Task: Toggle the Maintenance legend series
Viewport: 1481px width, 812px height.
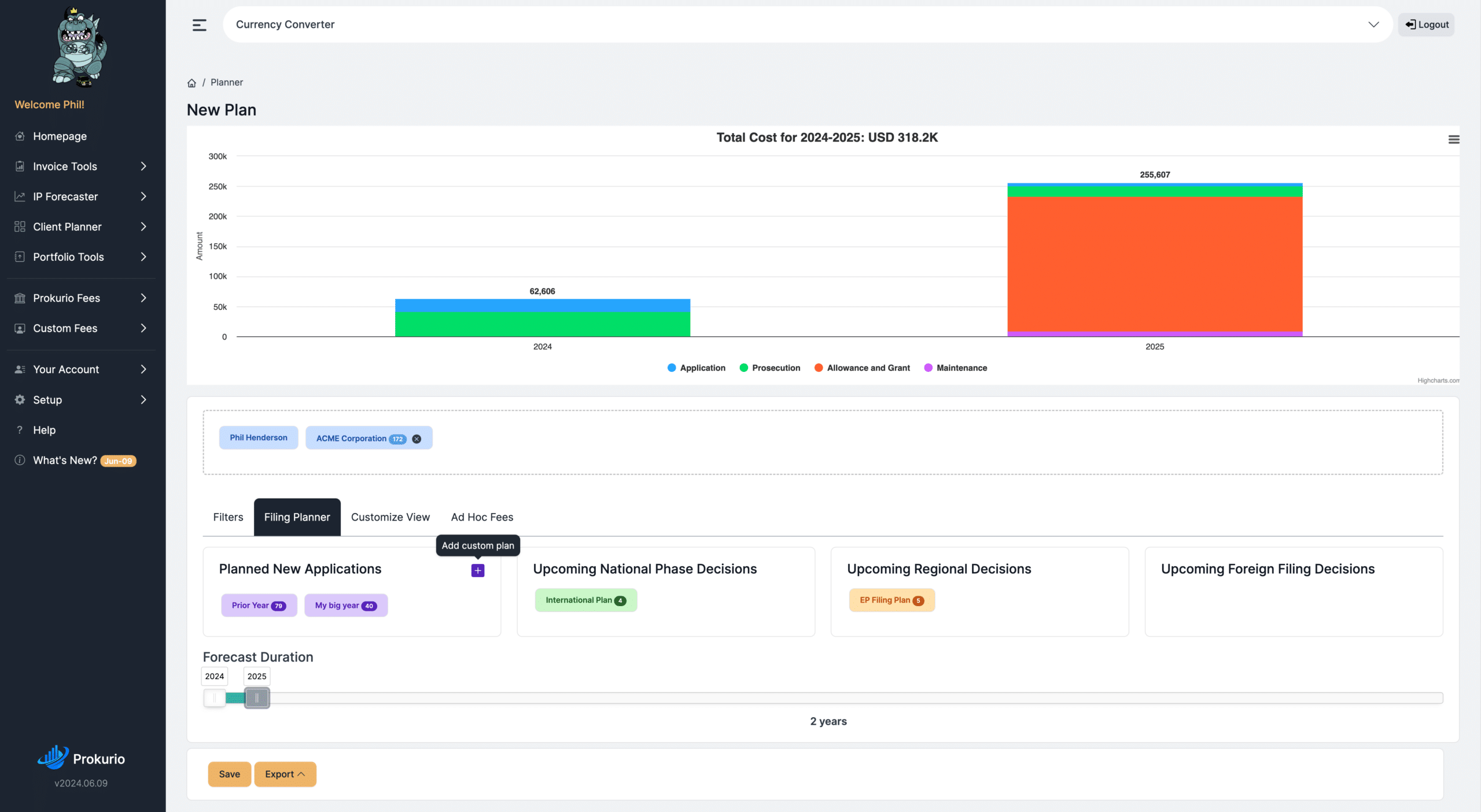Action: pos(955,368)
